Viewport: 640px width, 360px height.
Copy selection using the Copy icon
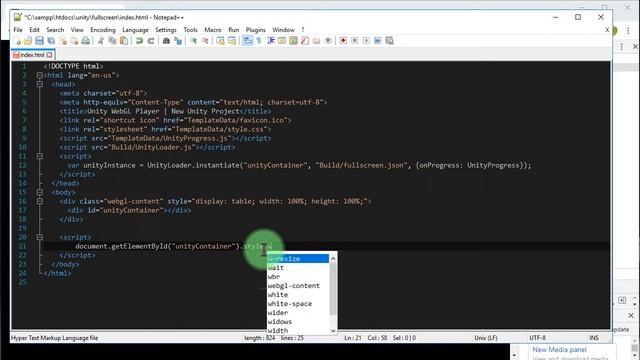112,40
